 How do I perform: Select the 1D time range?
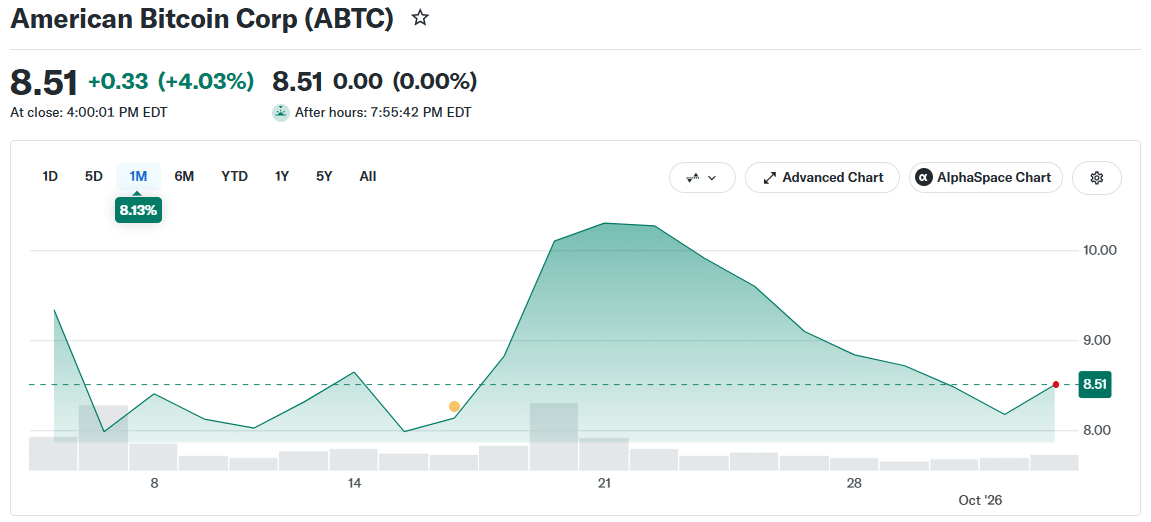[x=50, y=176]
